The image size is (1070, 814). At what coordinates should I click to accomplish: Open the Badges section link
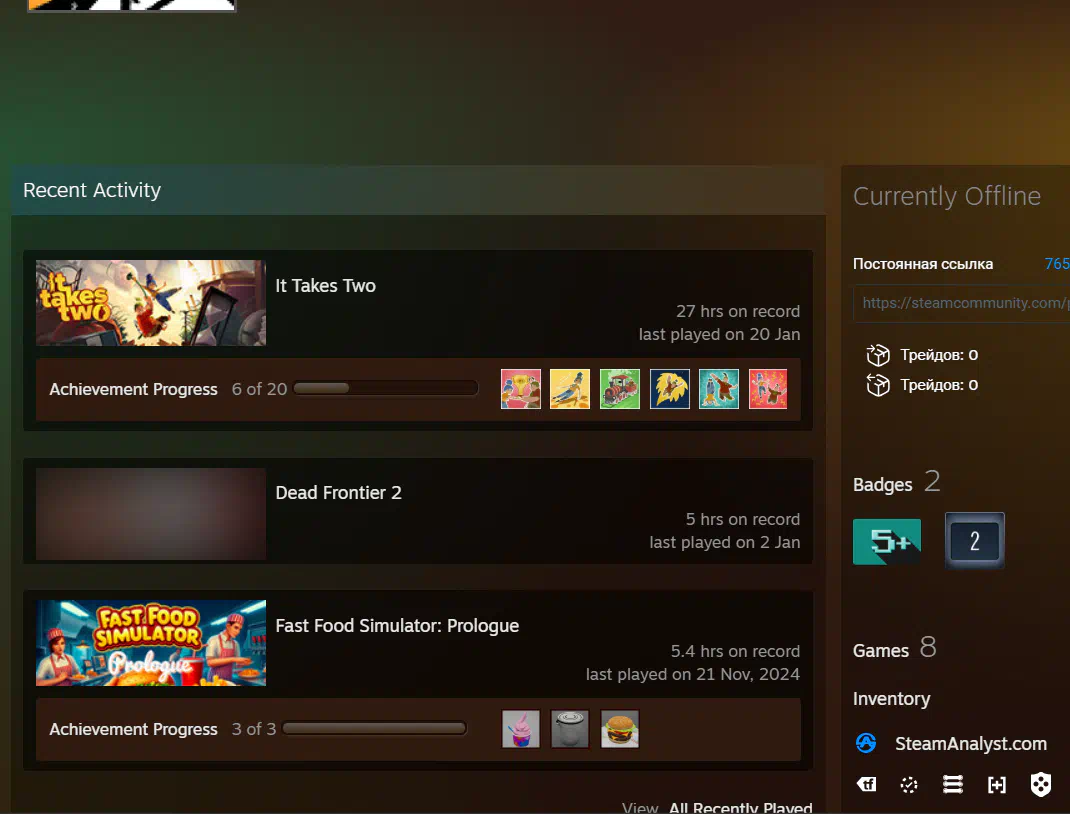[882, 484]
